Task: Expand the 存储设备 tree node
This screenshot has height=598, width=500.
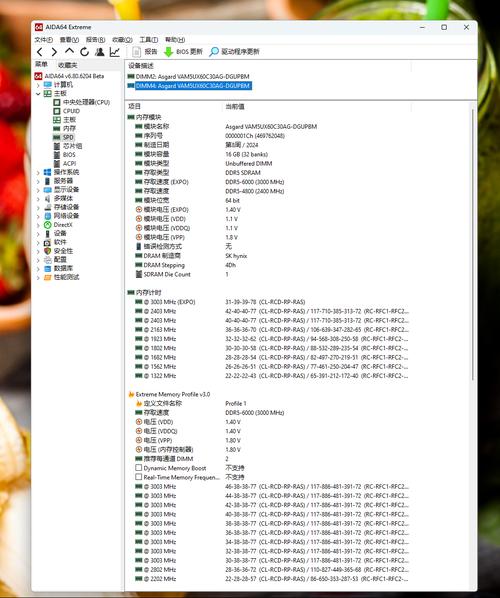Action: pos(38,207)
